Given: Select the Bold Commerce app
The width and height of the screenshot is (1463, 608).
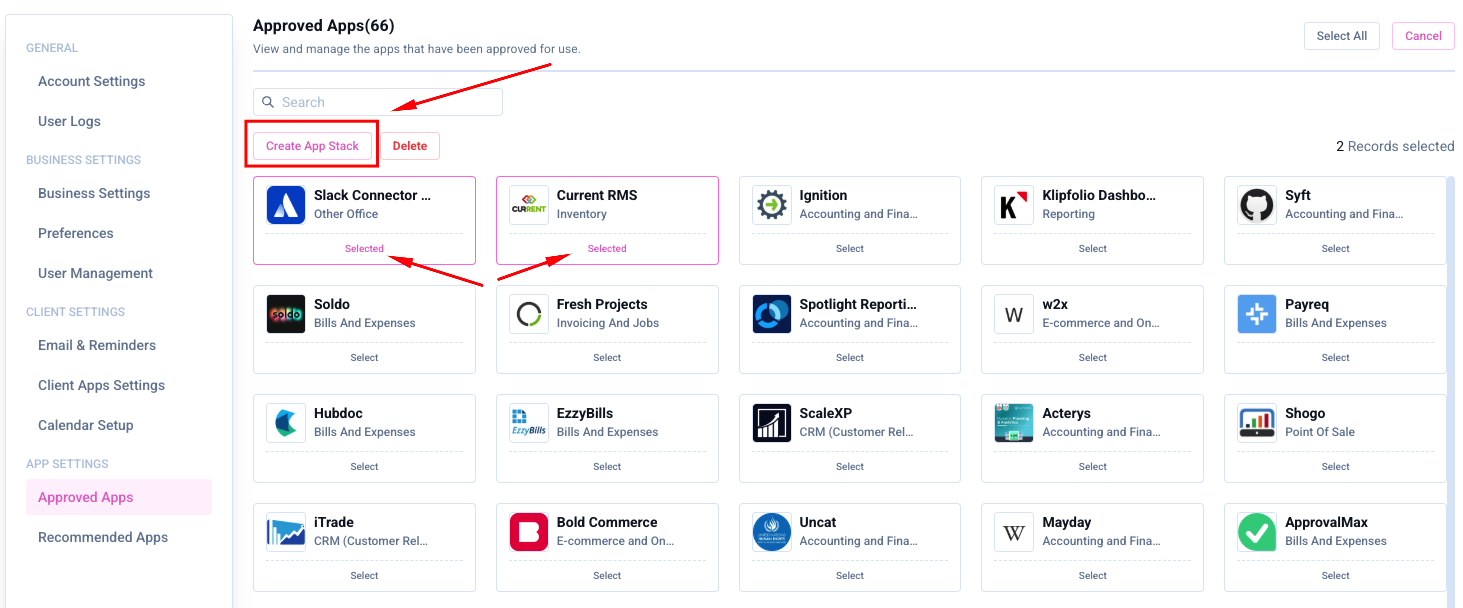Looking at the screenshot, I should coord(607,576).
